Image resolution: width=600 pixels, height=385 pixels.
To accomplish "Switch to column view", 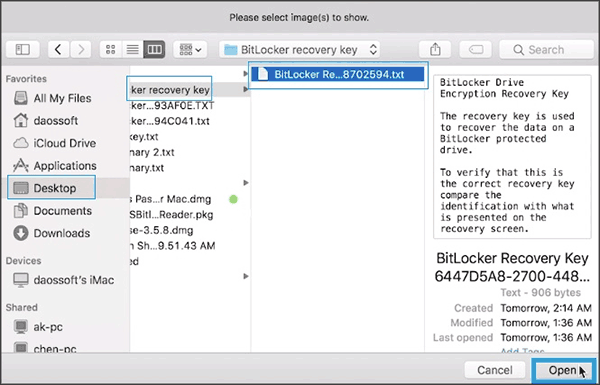I will [154, 49].
